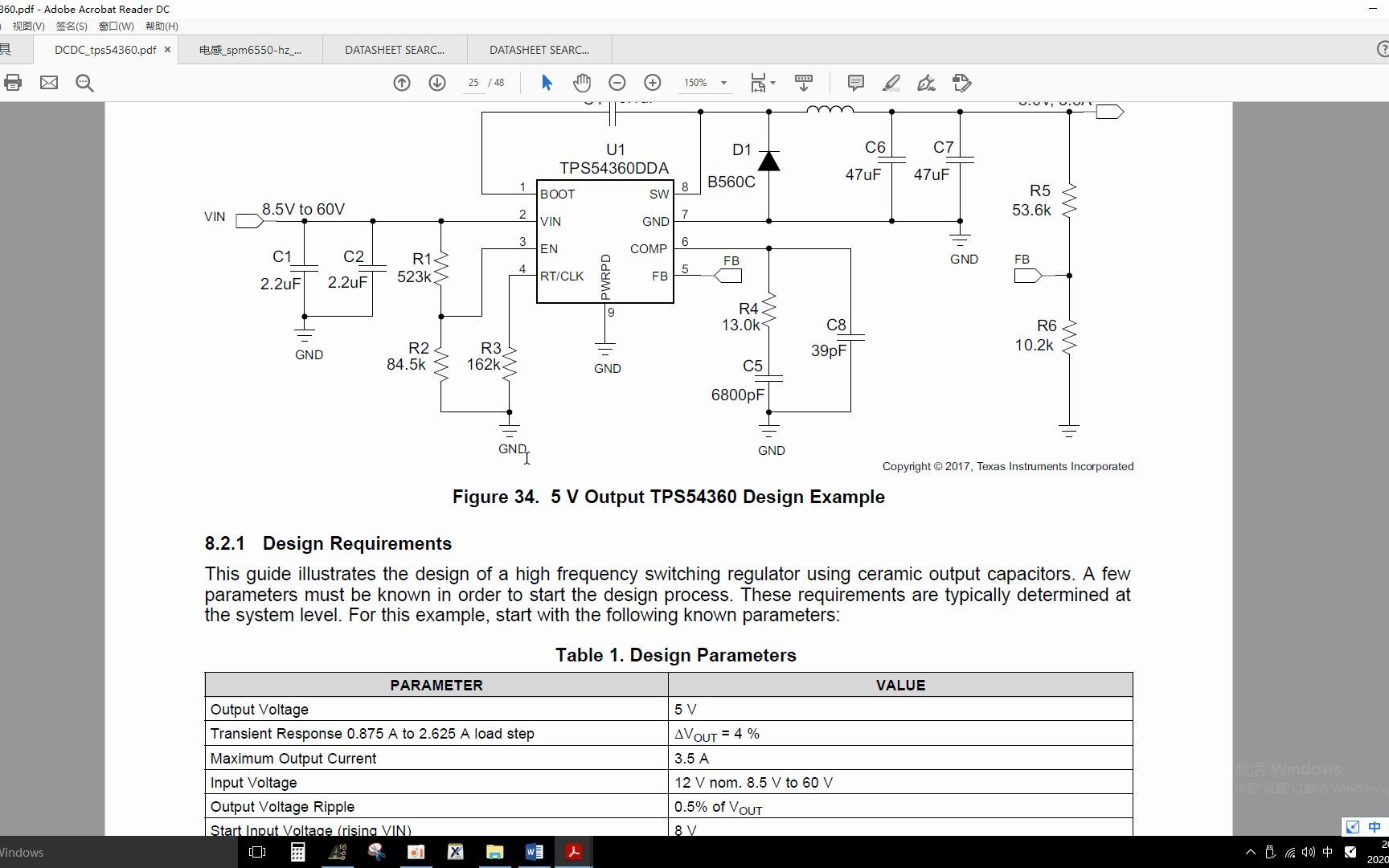Open the stamp and more tools icon
This screenshot has width=1389, height=868.
[962, 83]
